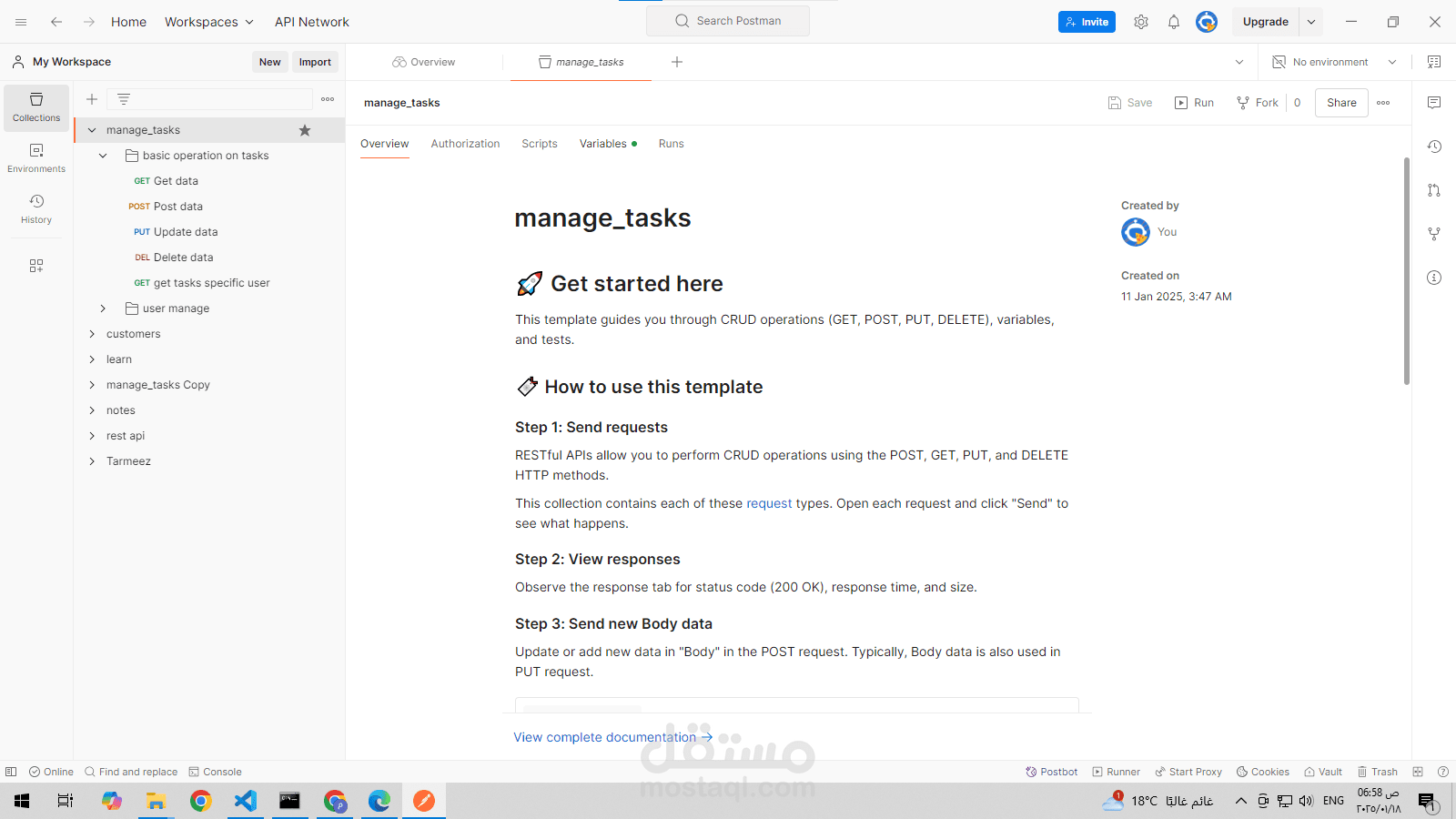Collapse the manage_tasks collection
Image resolution: width=1456 pixels, height=819 pixels.
[92, 130]
